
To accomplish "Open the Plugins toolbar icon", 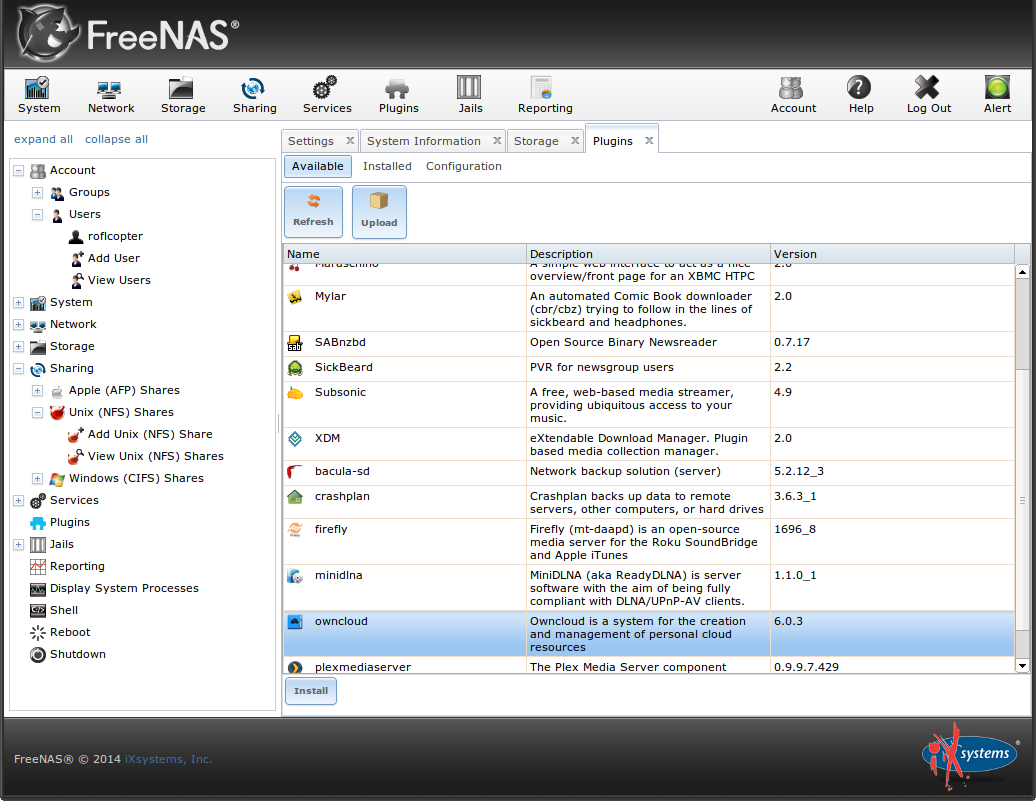I will 398,95.
